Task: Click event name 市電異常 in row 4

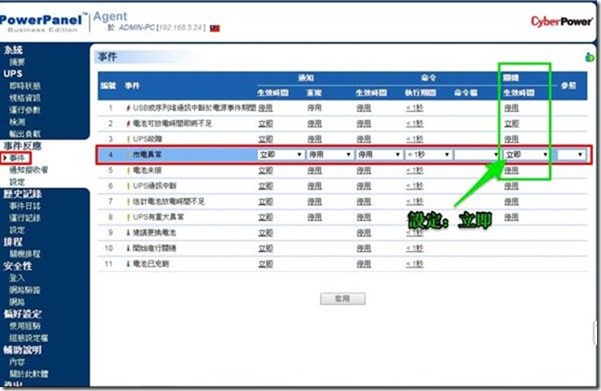Action: (x=147, y=155)
